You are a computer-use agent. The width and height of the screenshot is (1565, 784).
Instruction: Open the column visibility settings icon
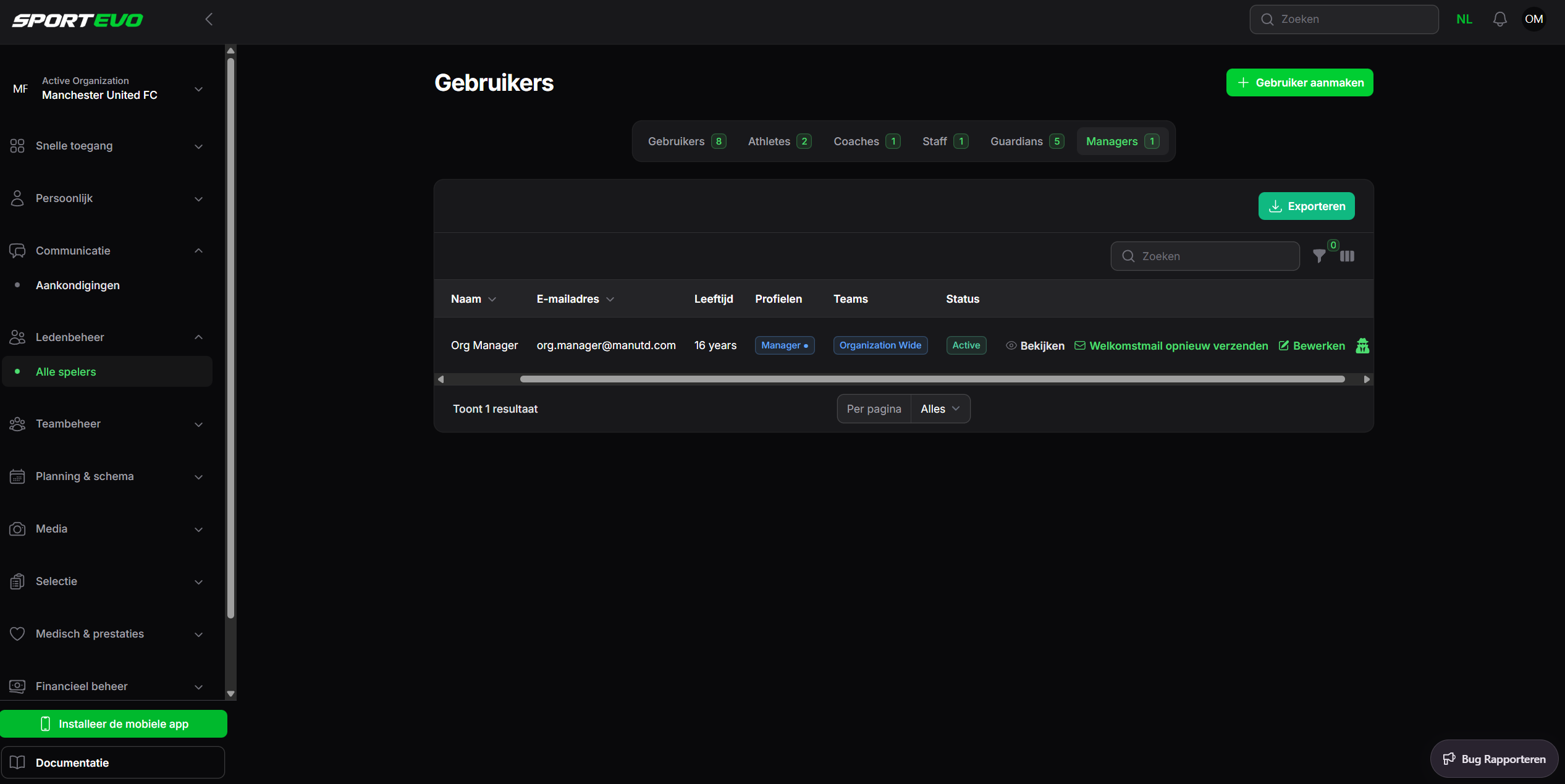[1347, 256]
